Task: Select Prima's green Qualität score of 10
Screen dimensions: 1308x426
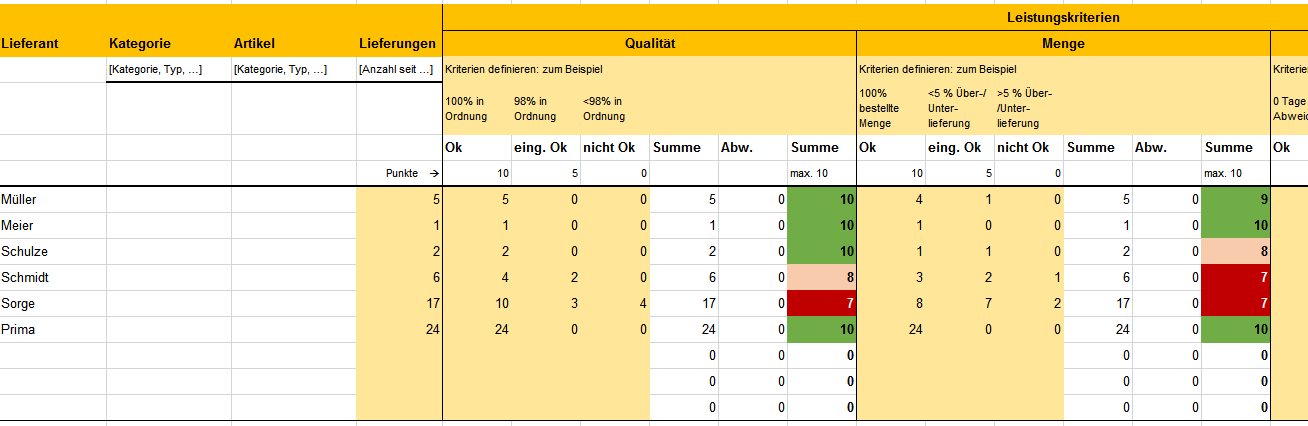Action: 822,330
